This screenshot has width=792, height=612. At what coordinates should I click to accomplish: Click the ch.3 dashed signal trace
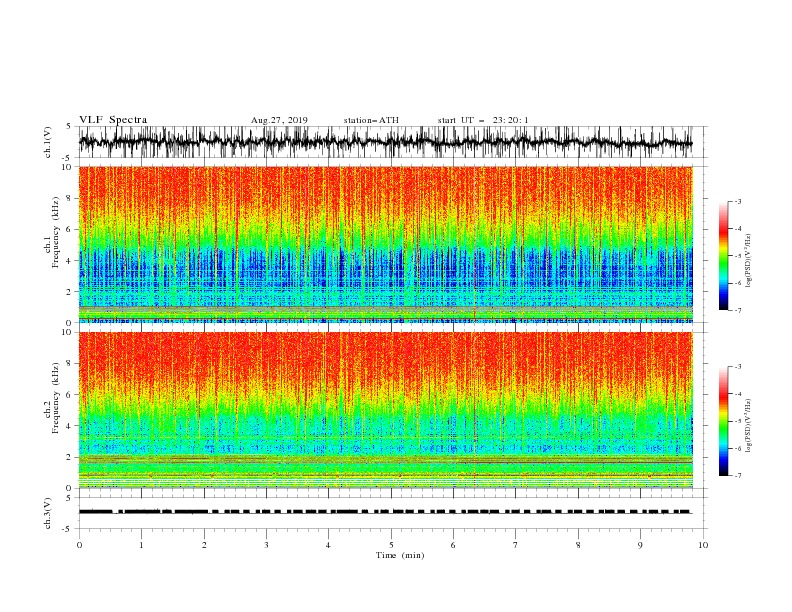point(385,512)
